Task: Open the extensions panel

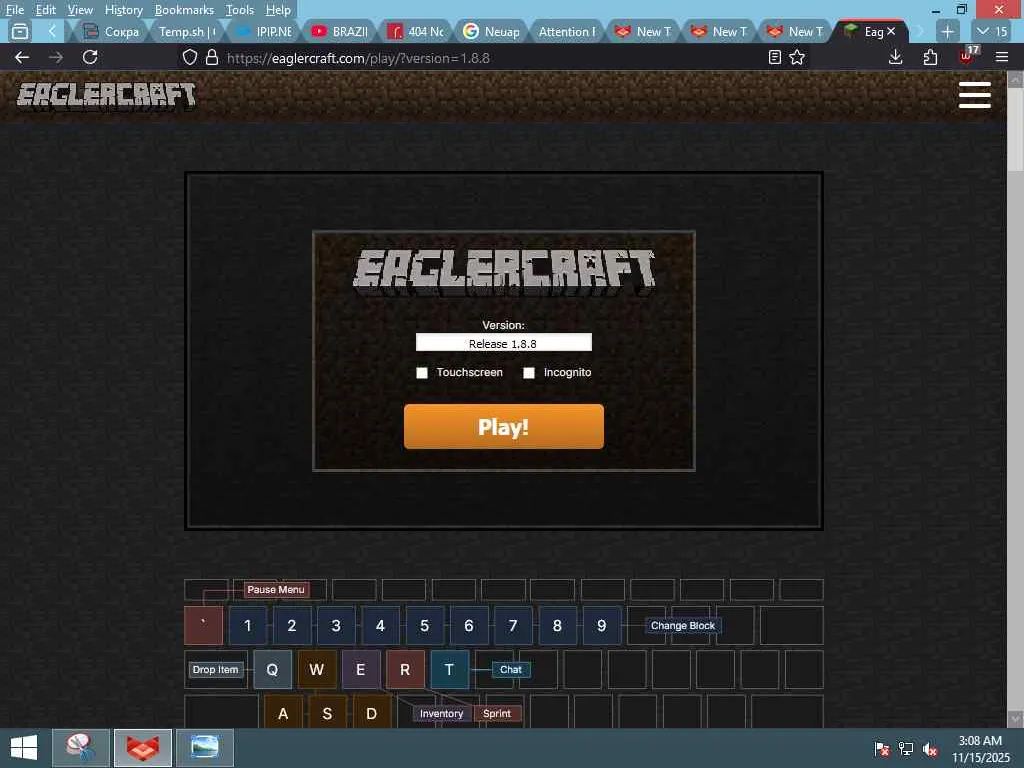Action: (931, 57)
